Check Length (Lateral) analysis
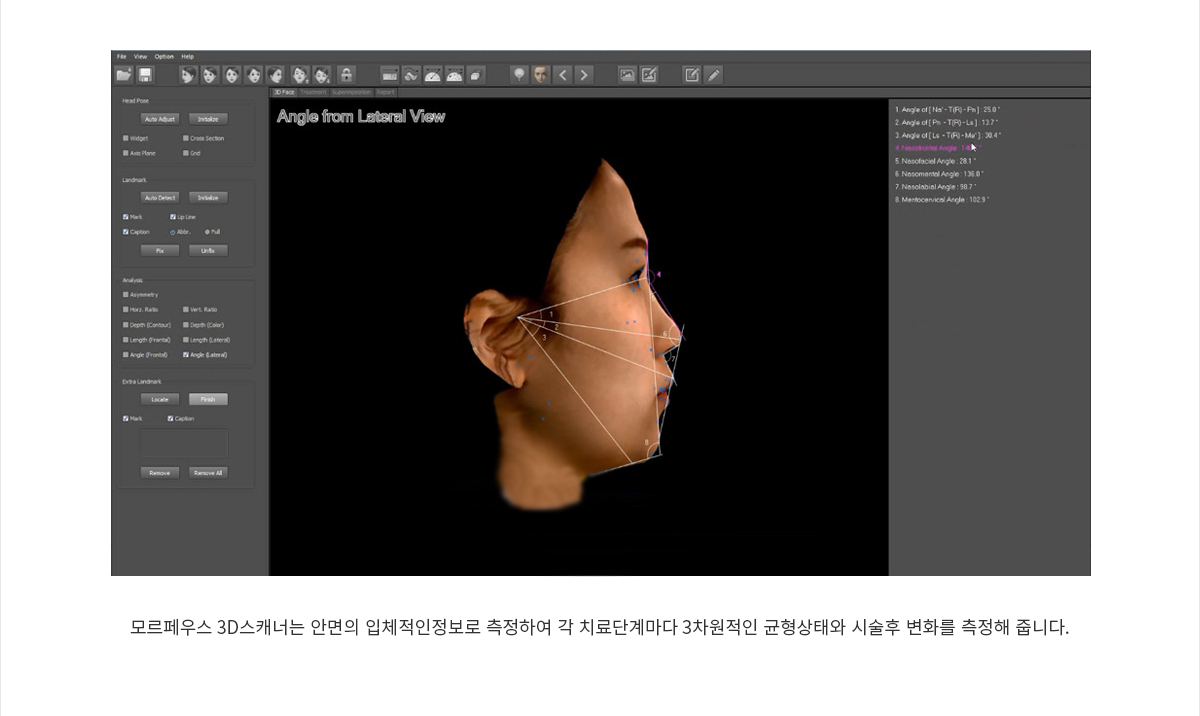The image size is (1200, 716). [x=186, y=339]
